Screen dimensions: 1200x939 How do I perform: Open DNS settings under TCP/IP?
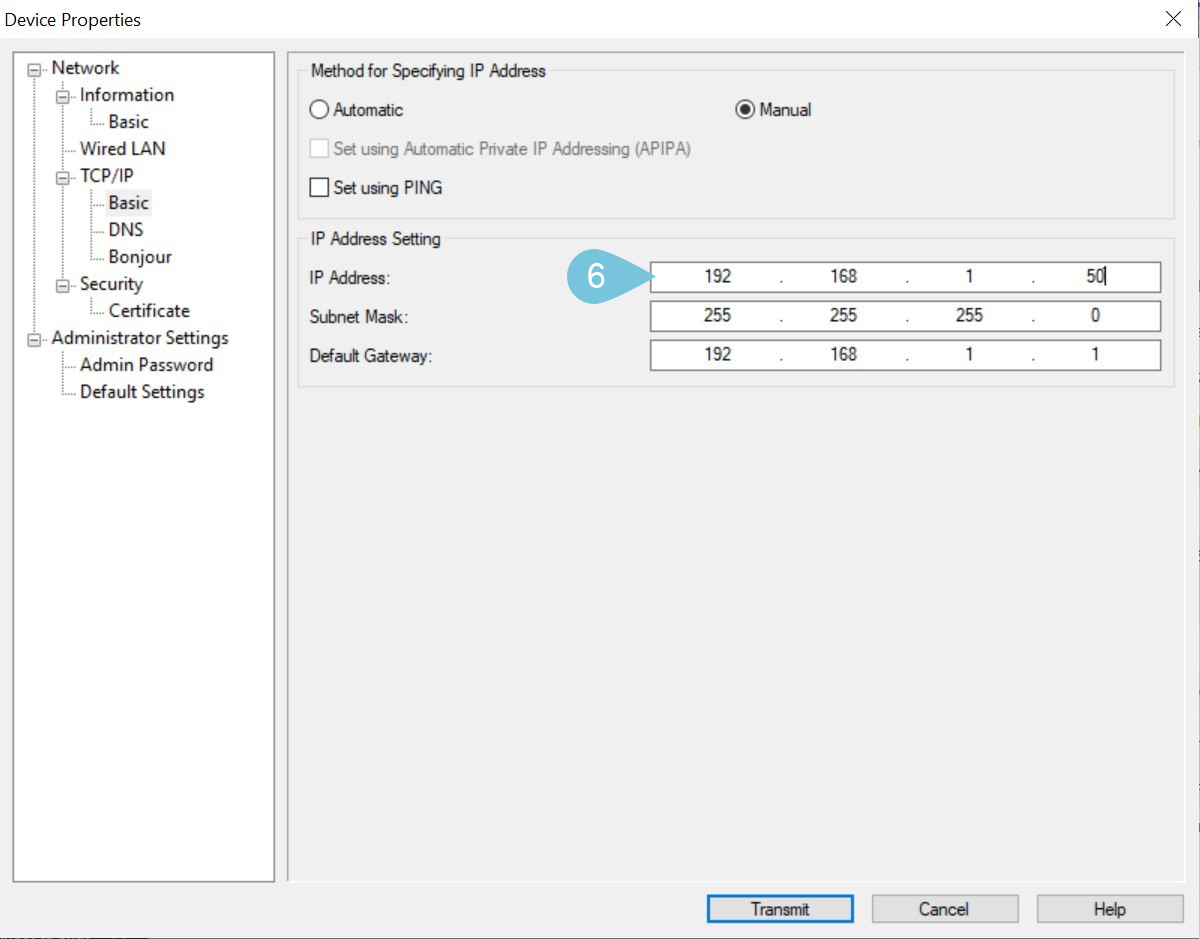pos(126,230)
